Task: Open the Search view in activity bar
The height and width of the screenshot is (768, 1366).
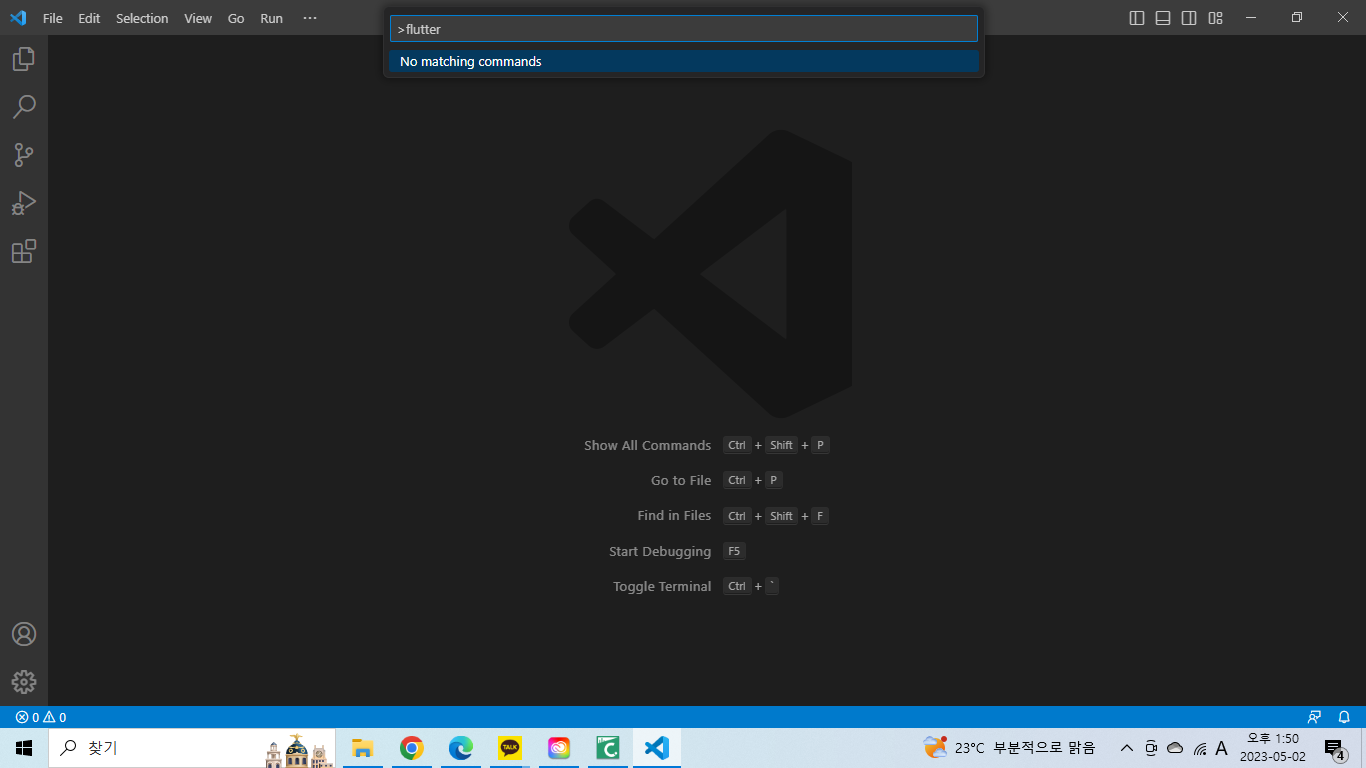Action: click(24, 107)
